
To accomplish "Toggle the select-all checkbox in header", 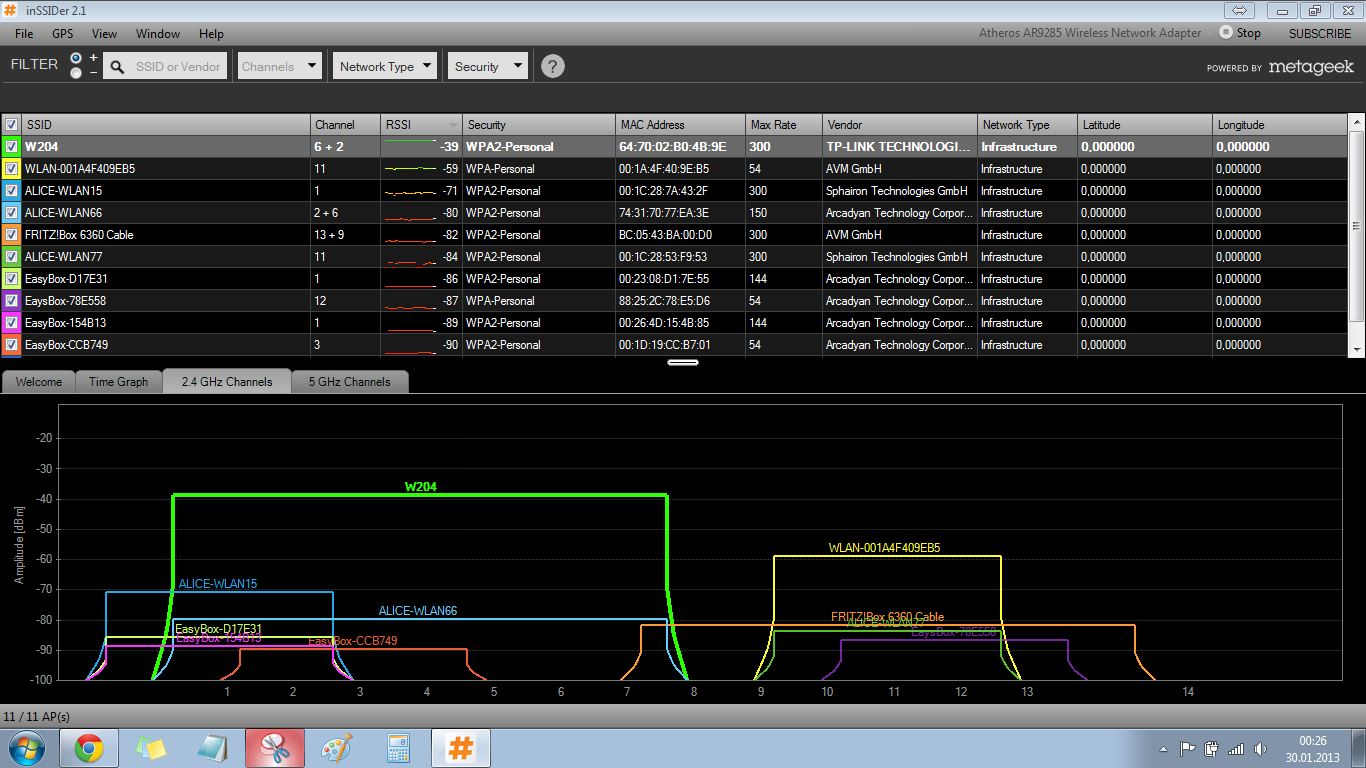I will point(12,125).
